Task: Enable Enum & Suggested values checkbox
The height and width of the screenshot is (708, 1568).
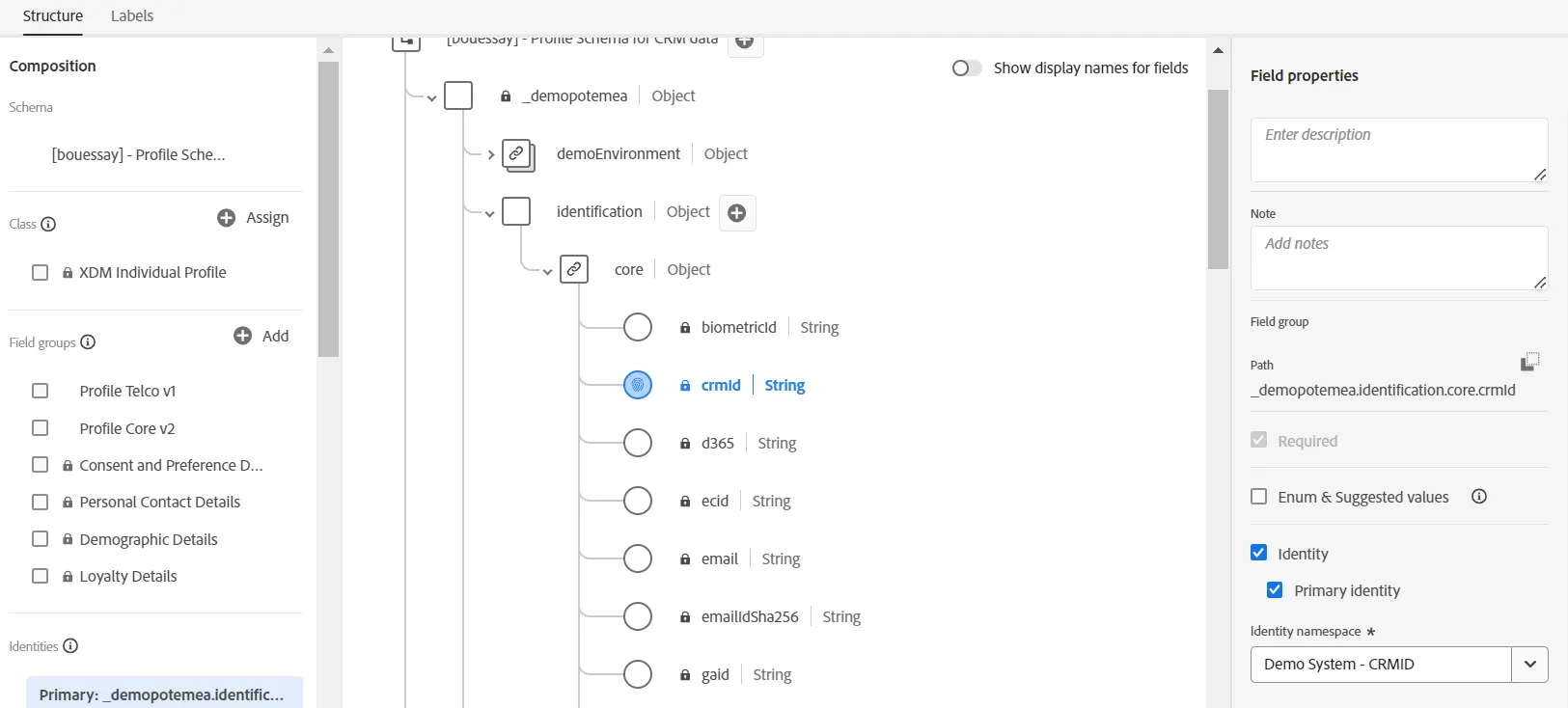Action: (1259, 497)
